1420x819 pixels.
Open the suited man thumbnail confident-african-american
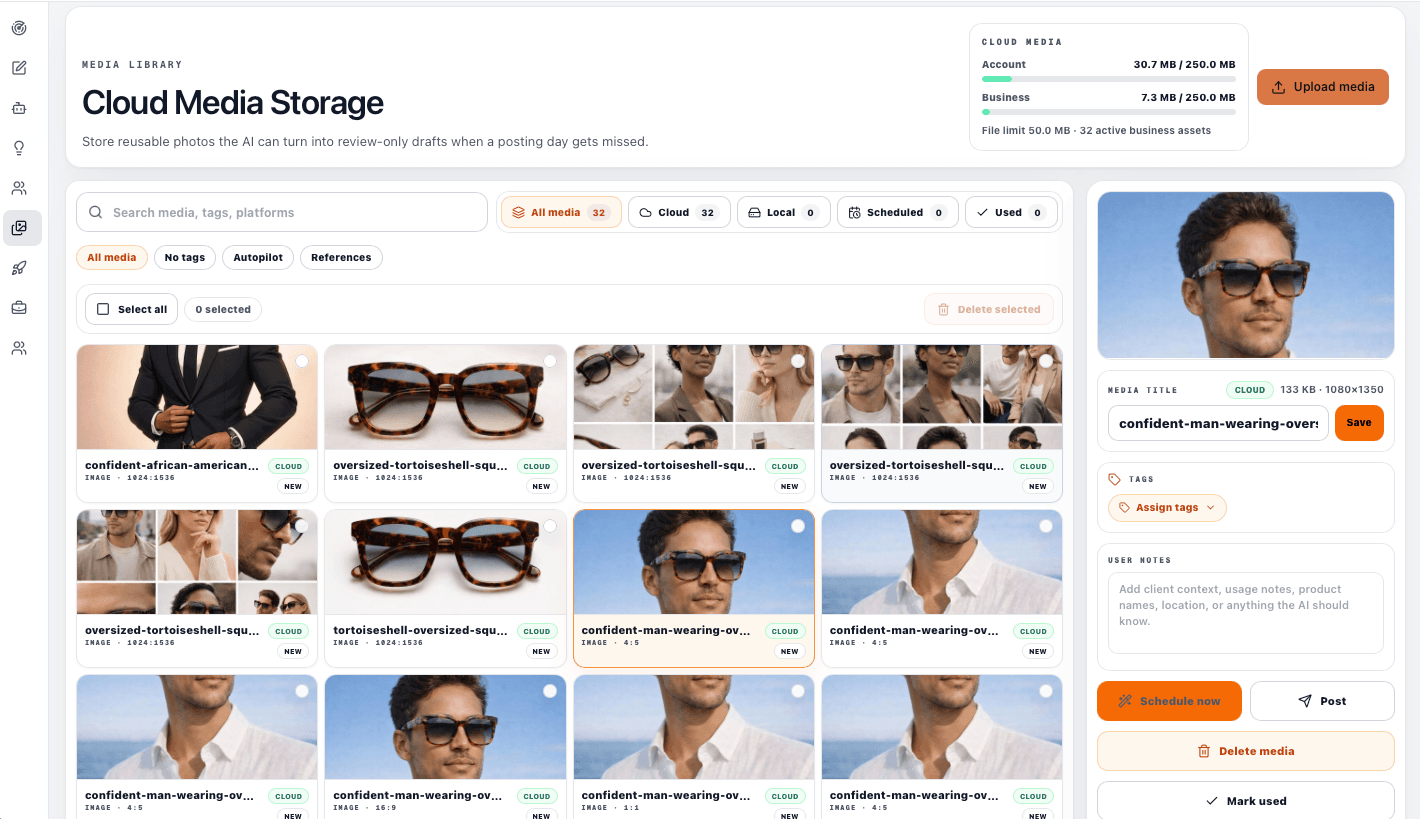pos(197,397)
